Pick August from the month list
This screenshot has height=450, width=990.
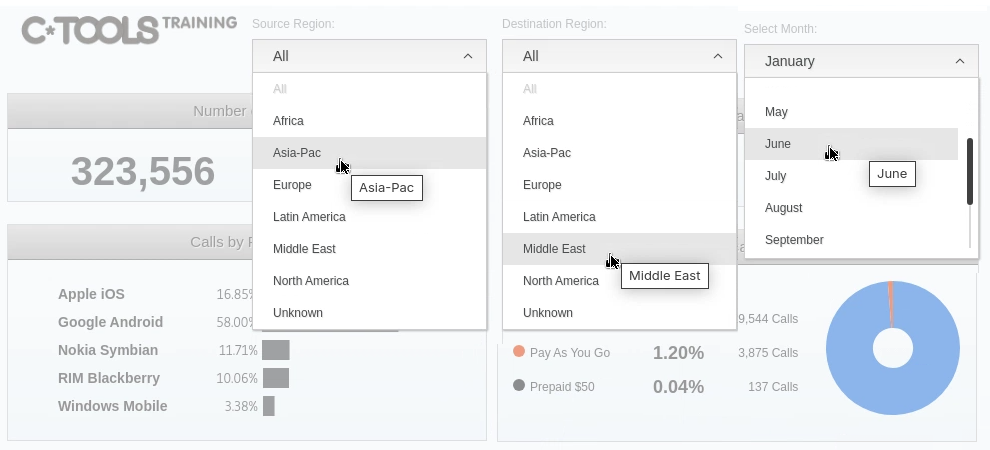(x=784, y=208)
